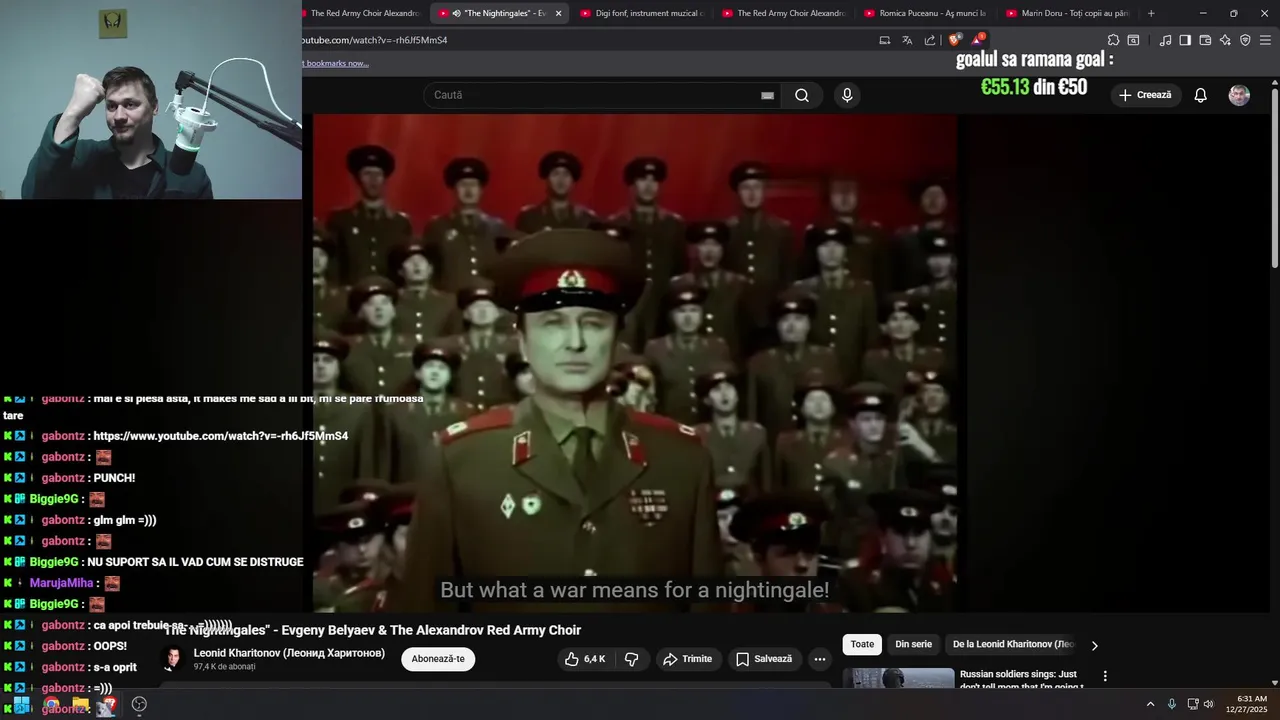
Task: Open the YouTube account avatar menu
Action: coord(1239,95)
